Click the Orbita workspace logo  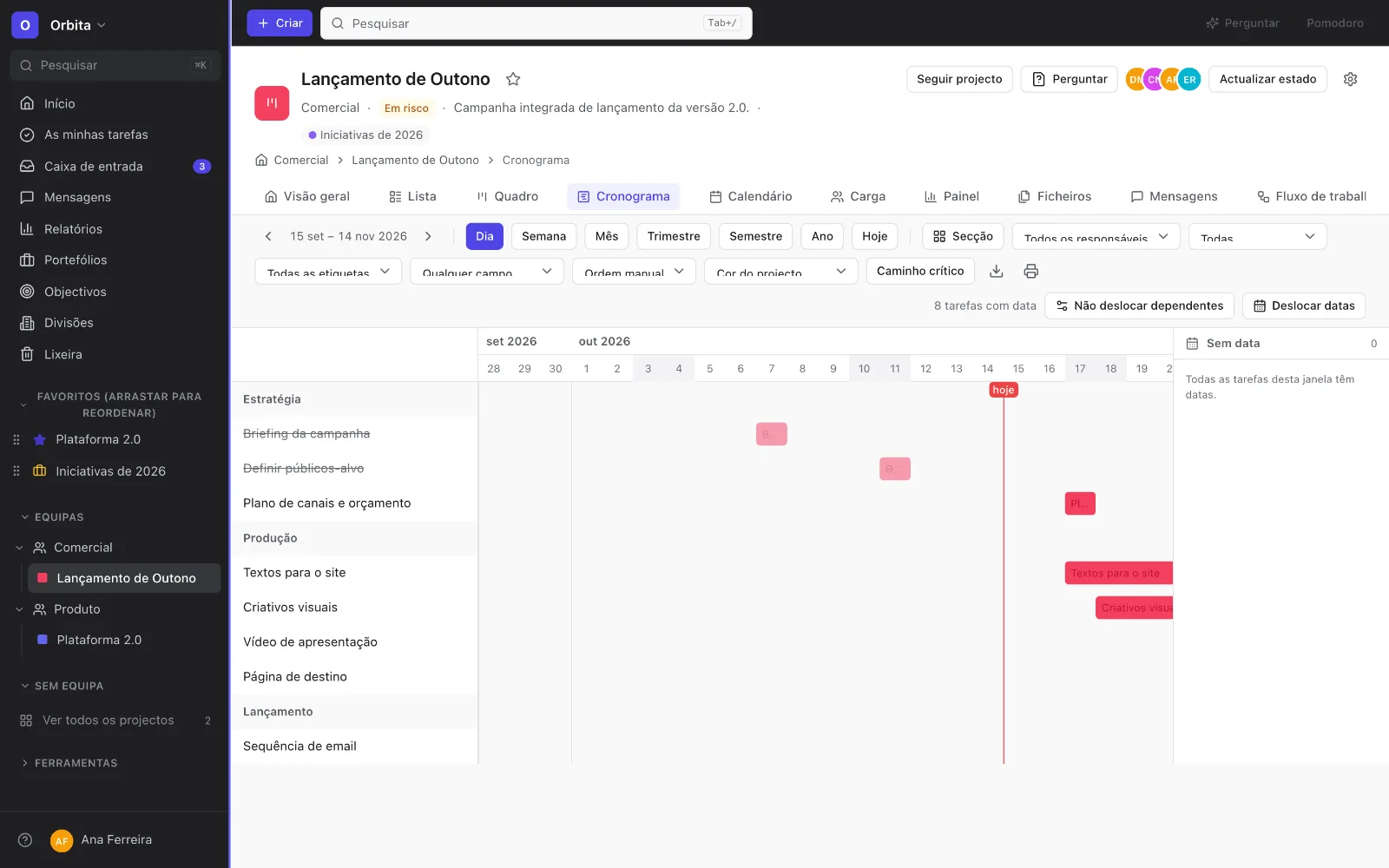click(x=25, y=25)
